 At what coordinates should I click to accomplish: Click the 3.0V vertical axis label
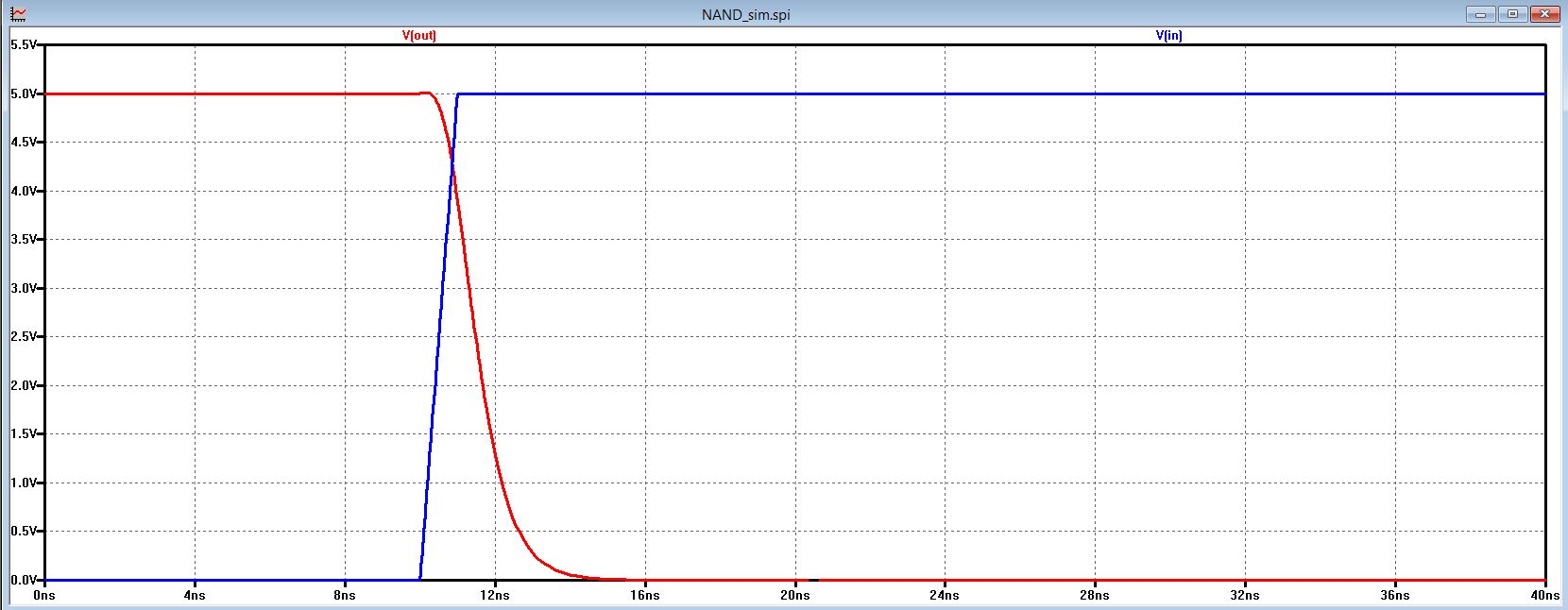click(x=23, y=288)
